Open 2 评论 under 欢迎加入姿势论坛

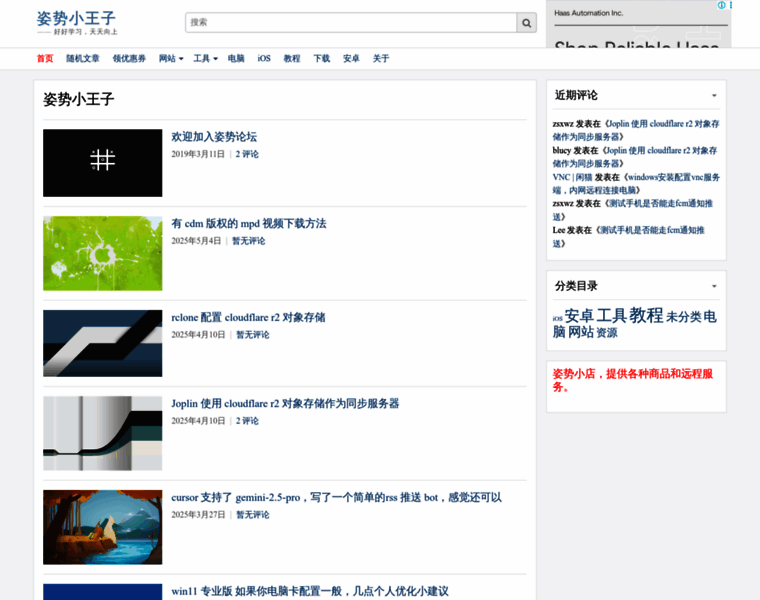pos(247,154)
